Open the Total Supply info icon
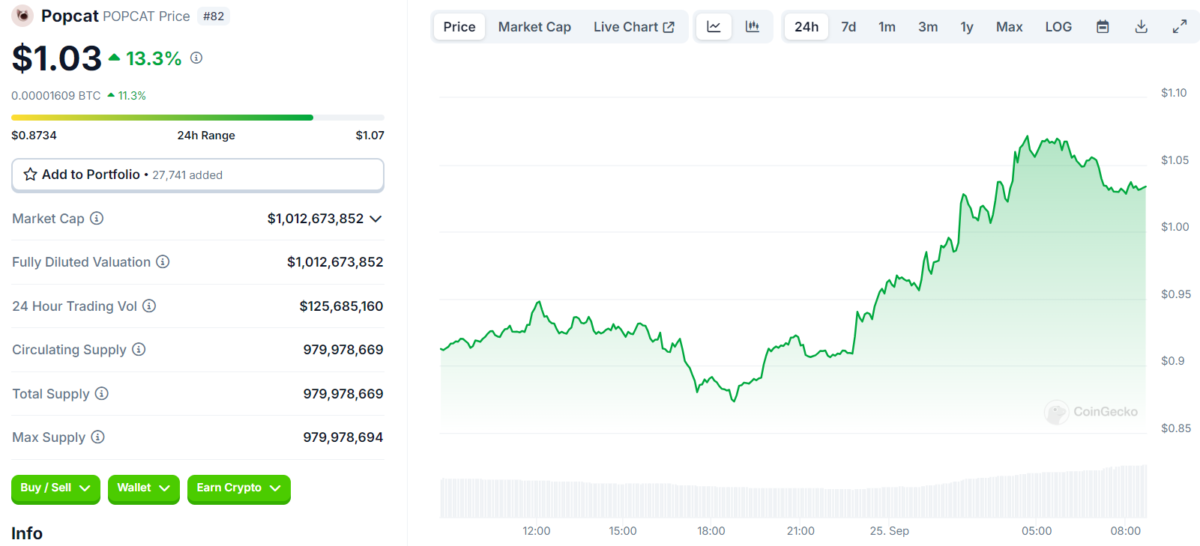This screenshot has height=546, width=1200. tap(102, 394)
